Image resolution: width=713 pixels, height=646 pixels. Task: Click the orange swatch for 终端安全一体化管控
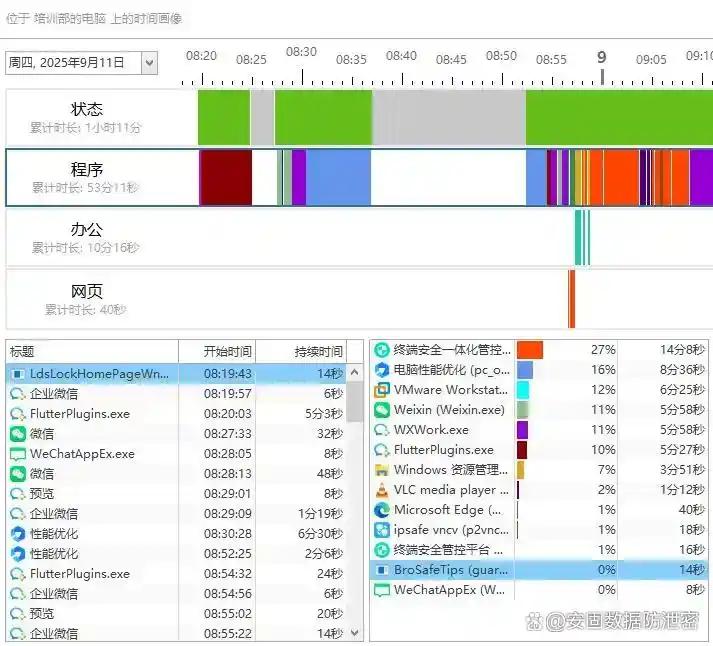[529, 350]
